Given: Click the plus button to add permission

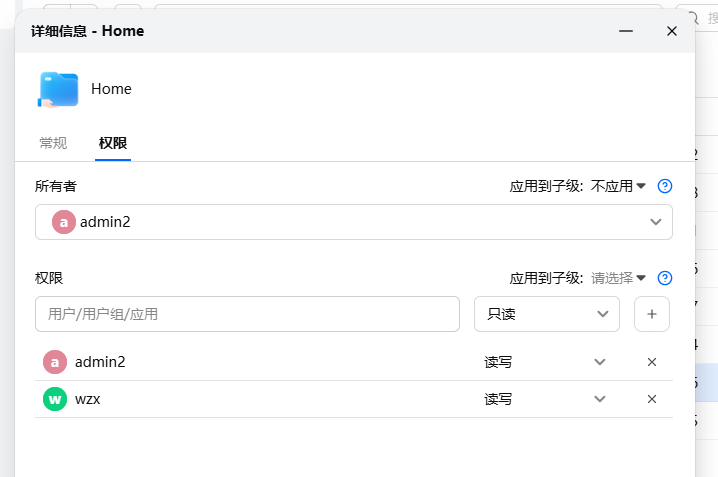Looking at the screenshot, I should click(652, 314).
